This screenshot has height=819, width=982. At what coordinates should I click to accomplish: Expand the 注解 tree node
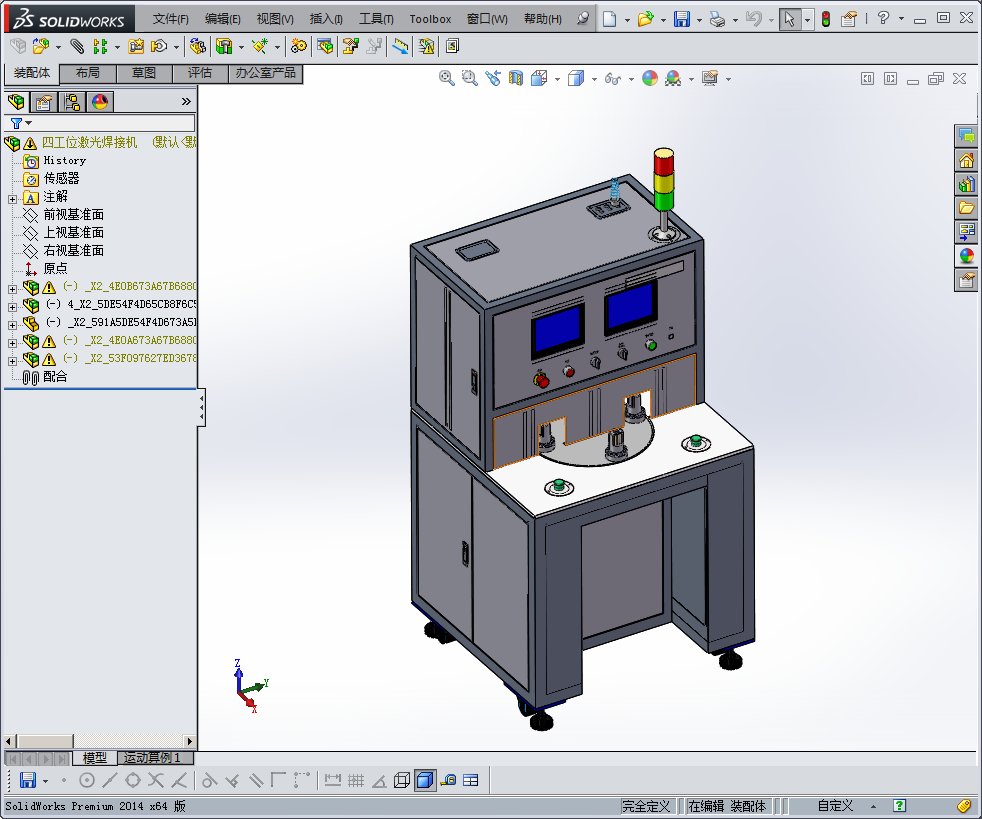click(12, 198)
